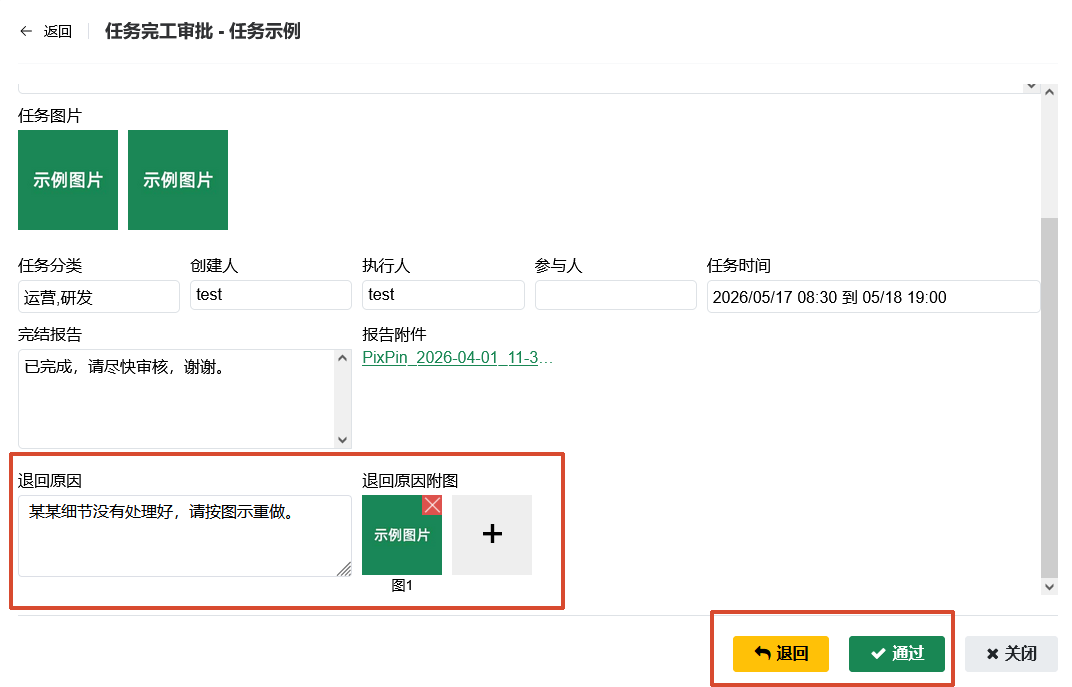Click the empty 参与人 field
Viewport: 1072px width, 687px height.
pyautogui.click(x=615, y=295)
